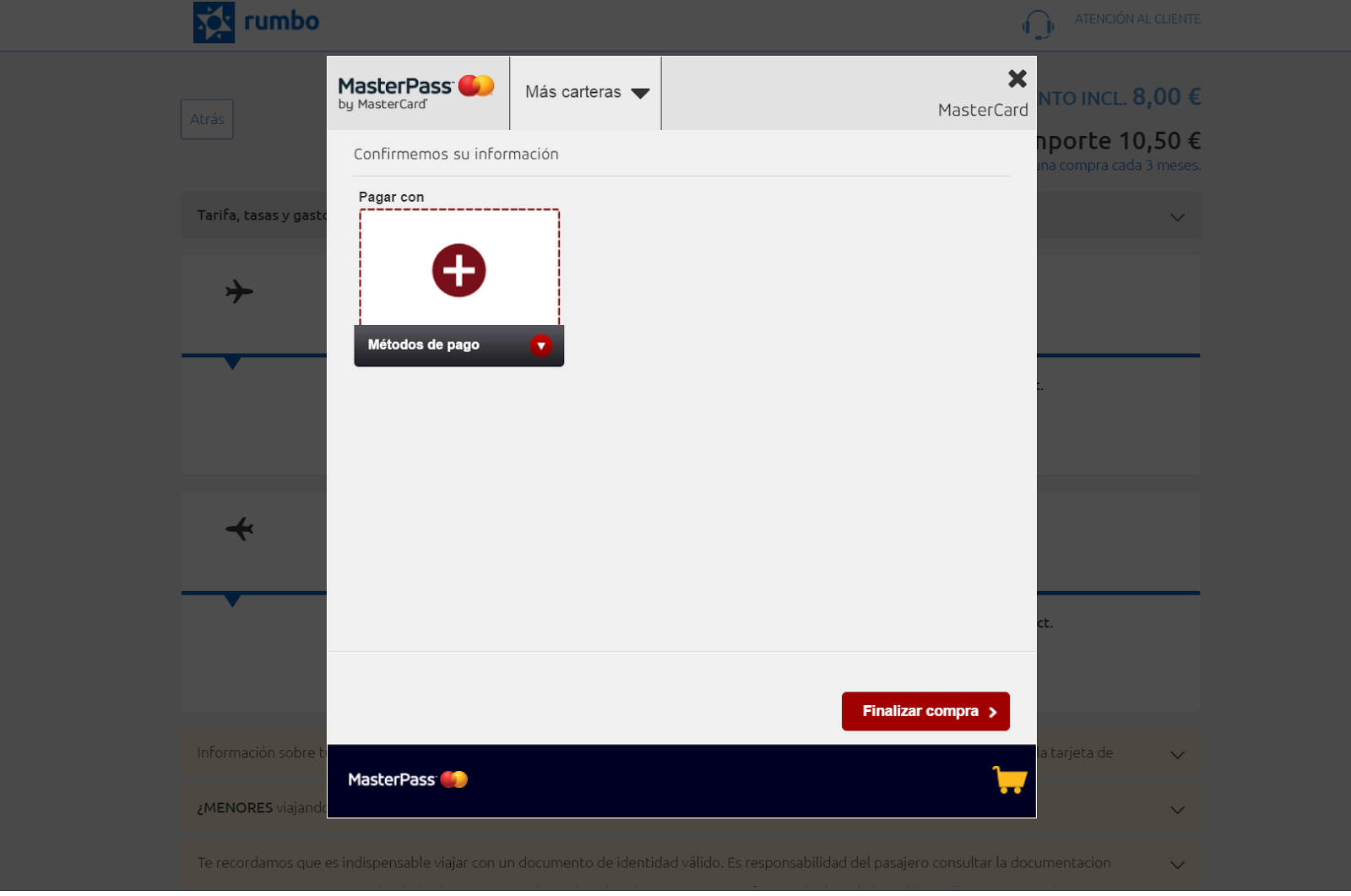
Task: Click the MasterCard circles logo in the header
Action: (x=475, y=85)
